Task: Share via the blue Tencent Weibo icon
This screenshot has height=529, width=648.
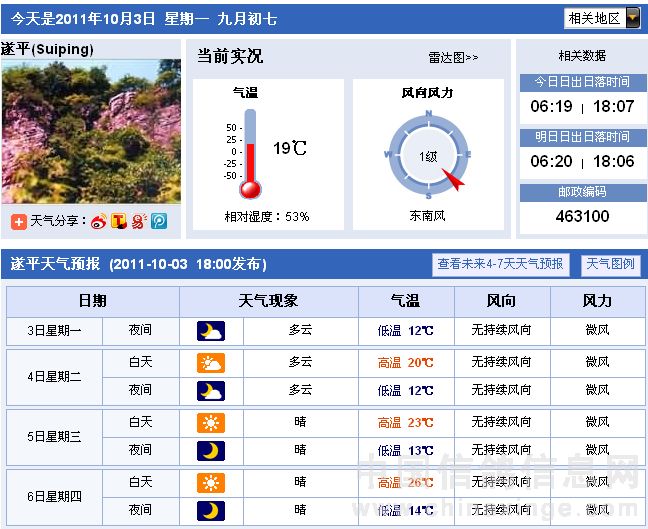Action: tap(159, 221)
